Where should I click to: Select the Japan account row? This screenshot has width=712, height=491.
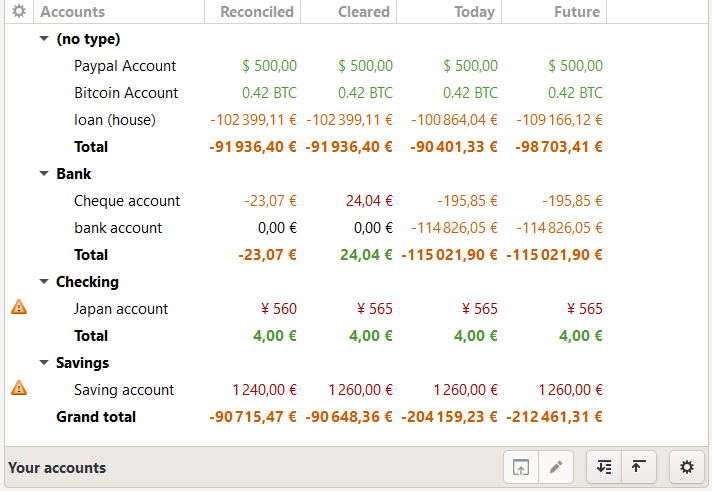[356, 309]
